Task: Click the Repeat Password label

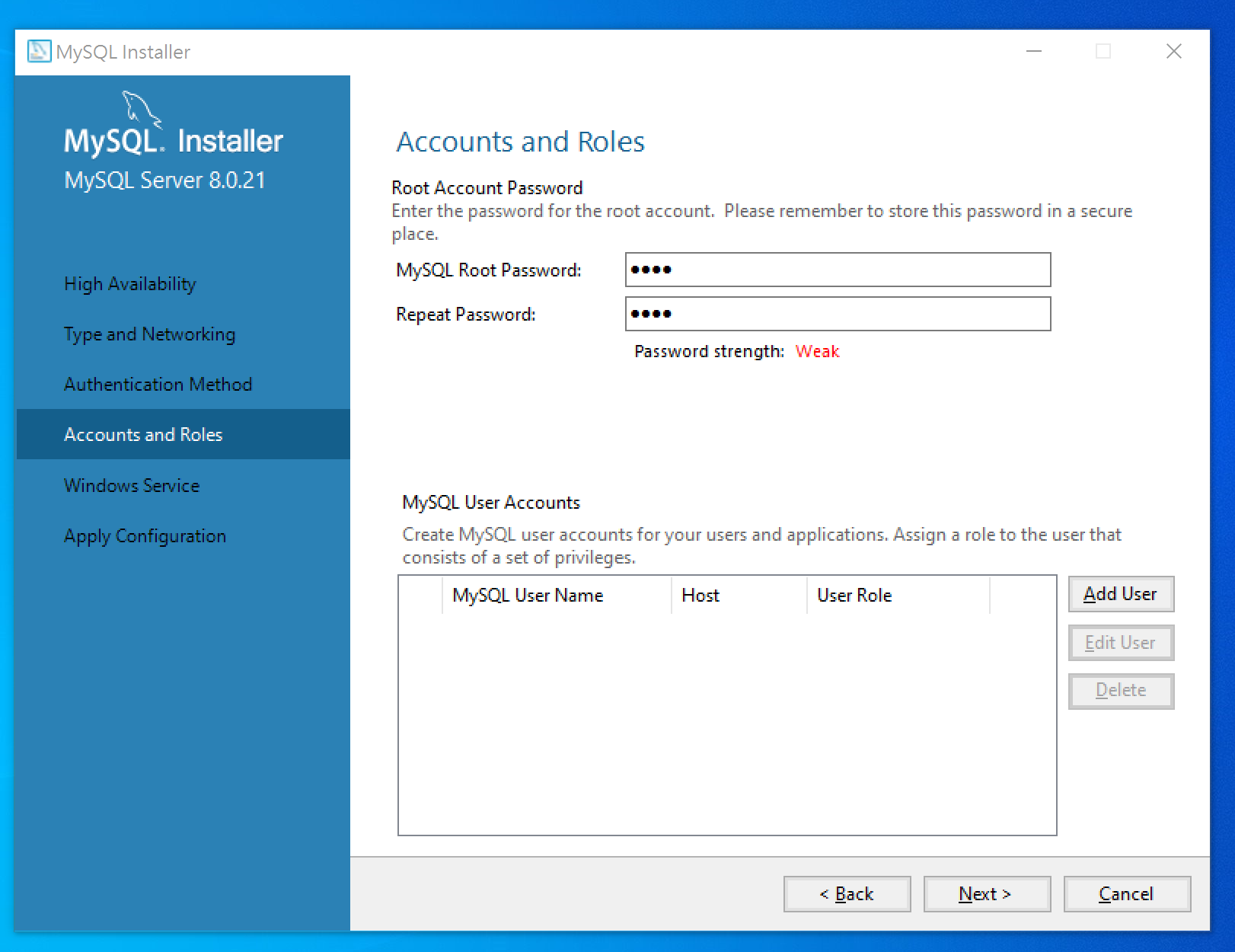Action: click(x=465, y=315)
